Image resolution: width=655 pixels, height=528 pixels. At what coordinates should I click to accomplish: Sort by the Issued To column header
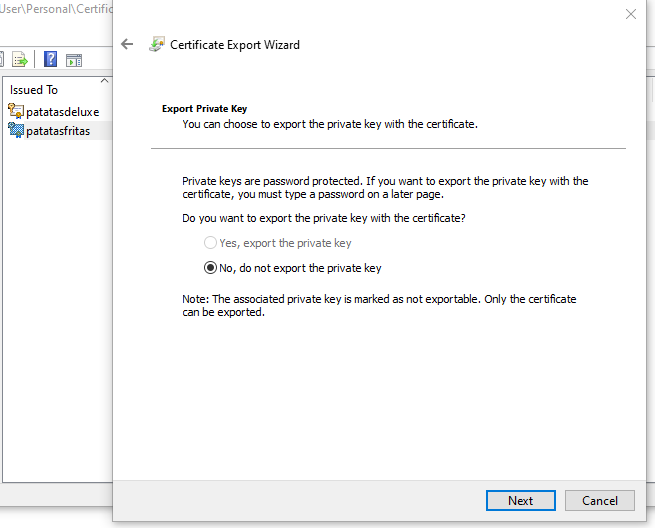click(34, 90)
